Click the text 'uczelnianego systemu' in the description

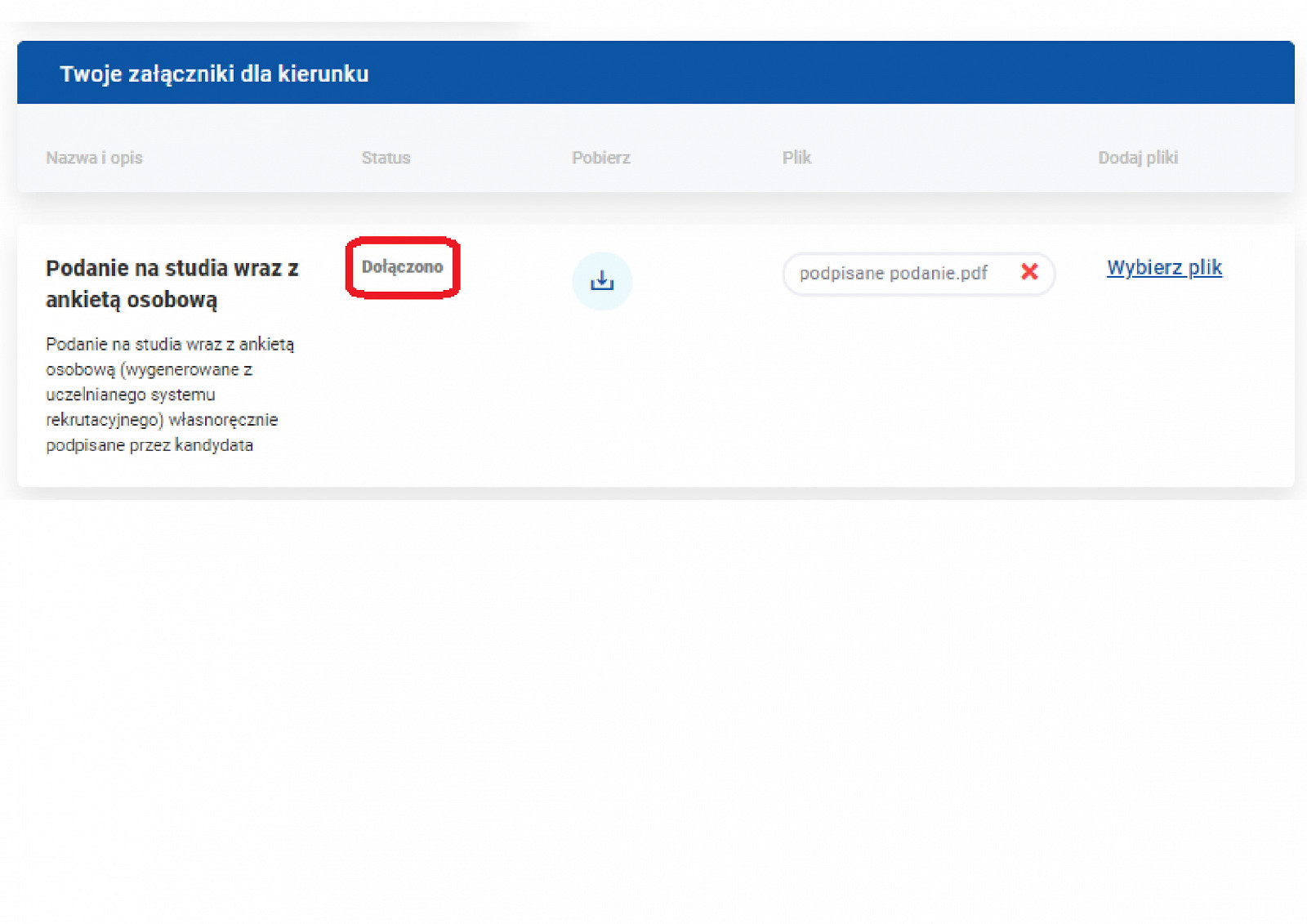131,395
